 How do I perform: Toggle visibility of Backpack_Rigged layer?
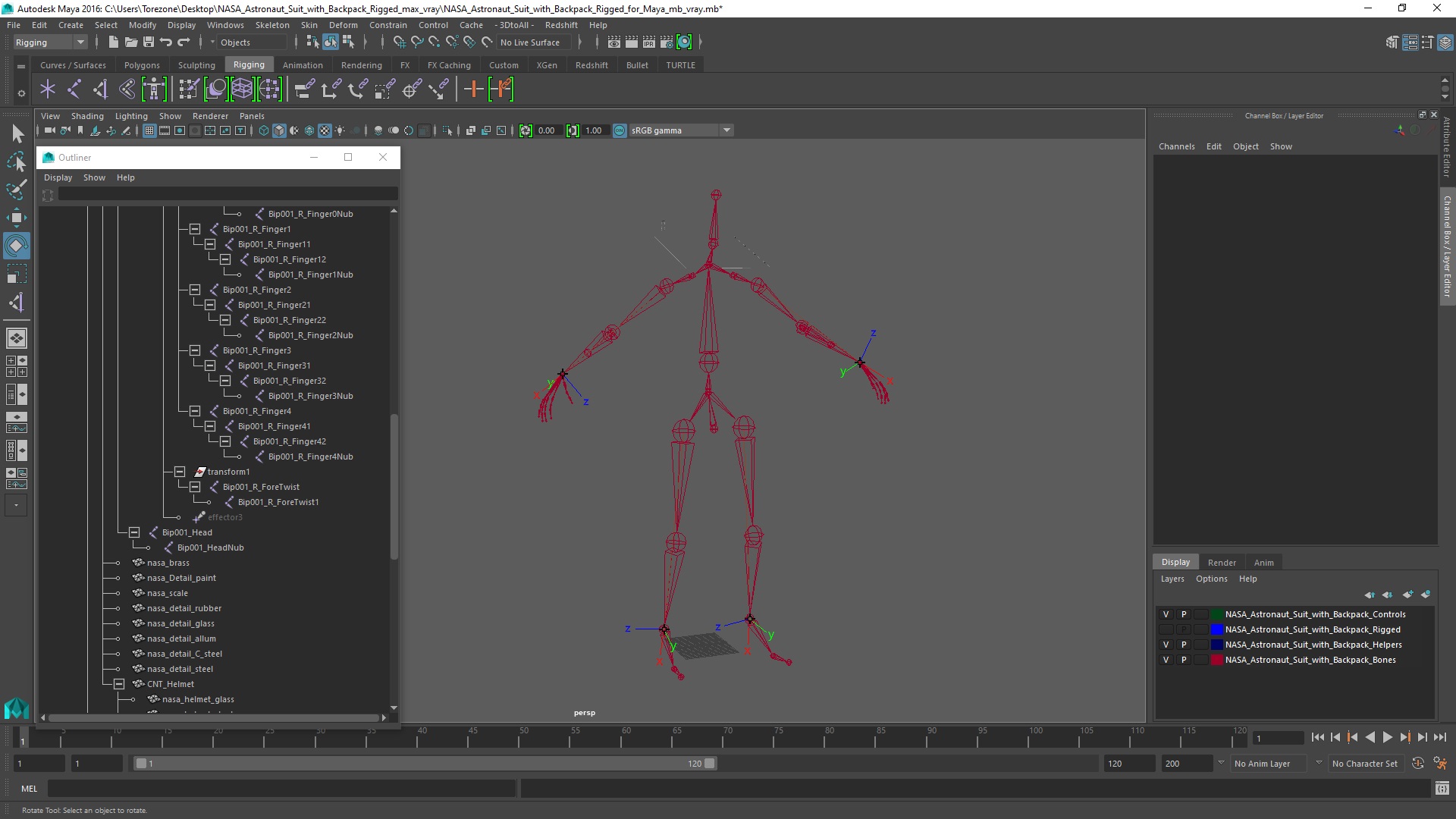[x=1166, y=629]
